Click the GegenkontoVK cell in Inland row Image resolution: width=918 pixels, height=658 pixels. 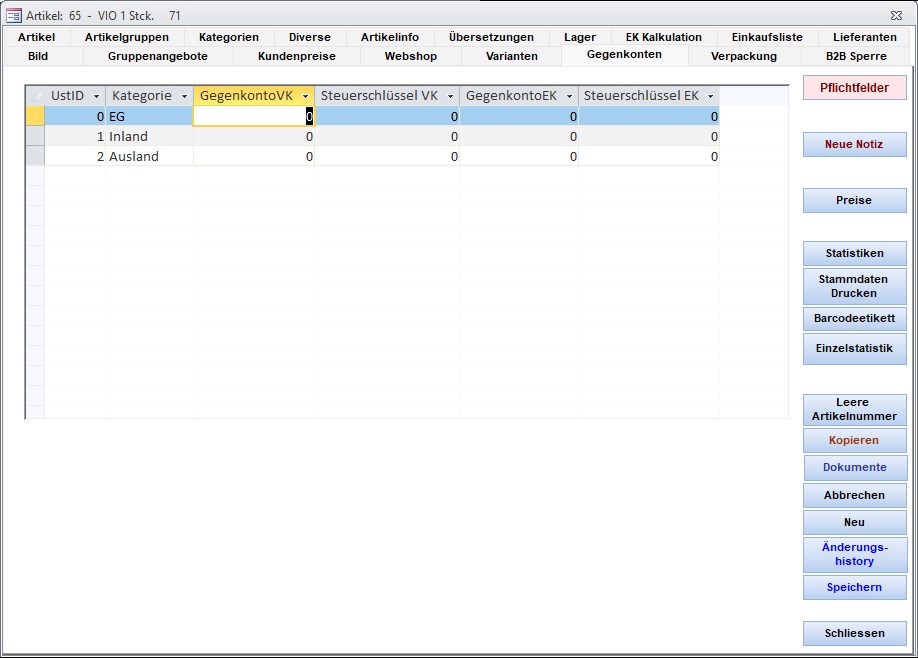pos(254,136)
